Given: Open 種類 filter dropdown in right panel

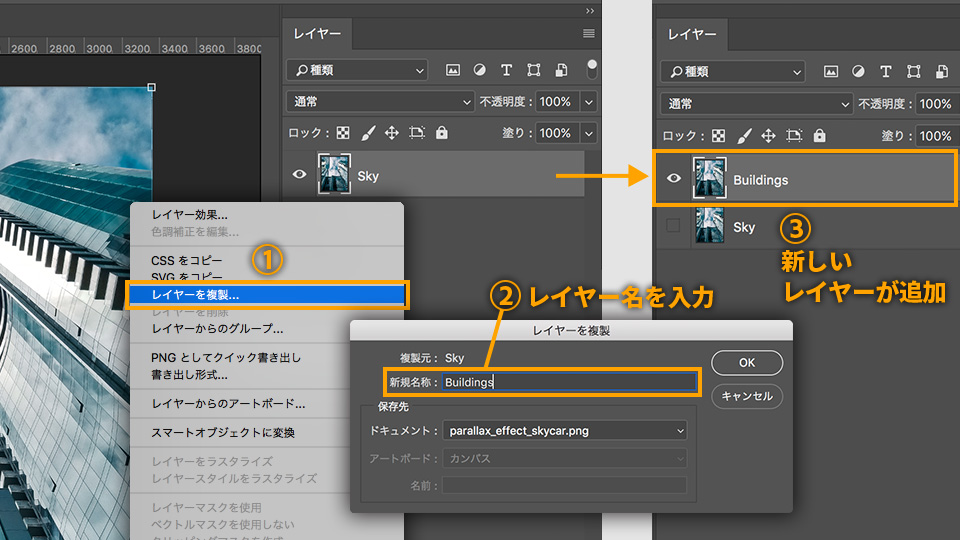Looking at the screenshot, I should tap(732, 72).
